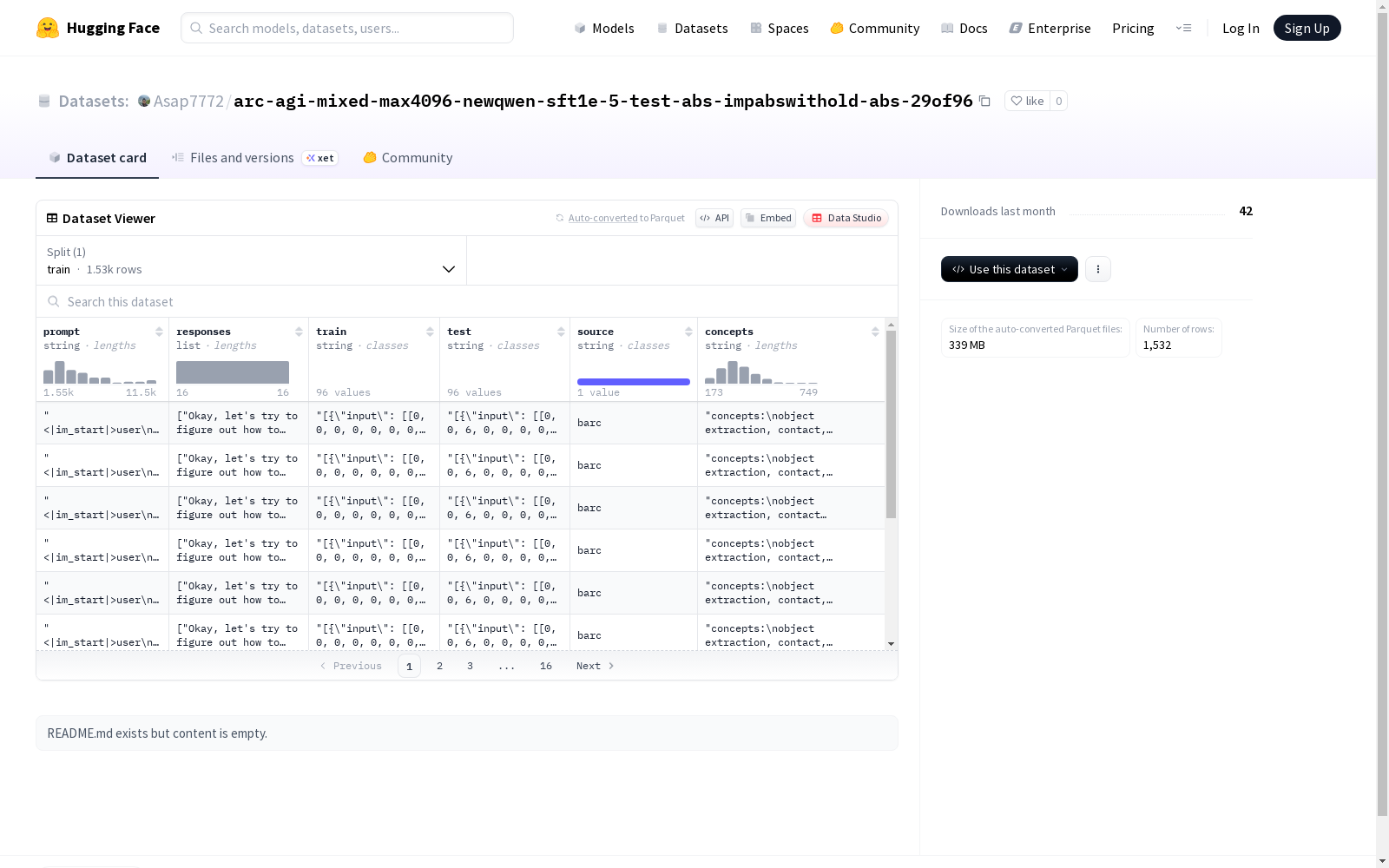Click the Auto-converted link
This screenshot has width=1389, height=868.
coord(602,218)
